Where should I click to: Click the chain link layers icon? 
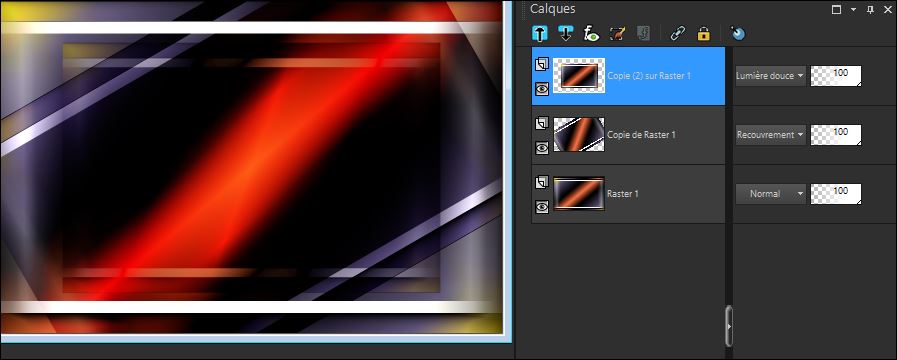pos(677,34)
